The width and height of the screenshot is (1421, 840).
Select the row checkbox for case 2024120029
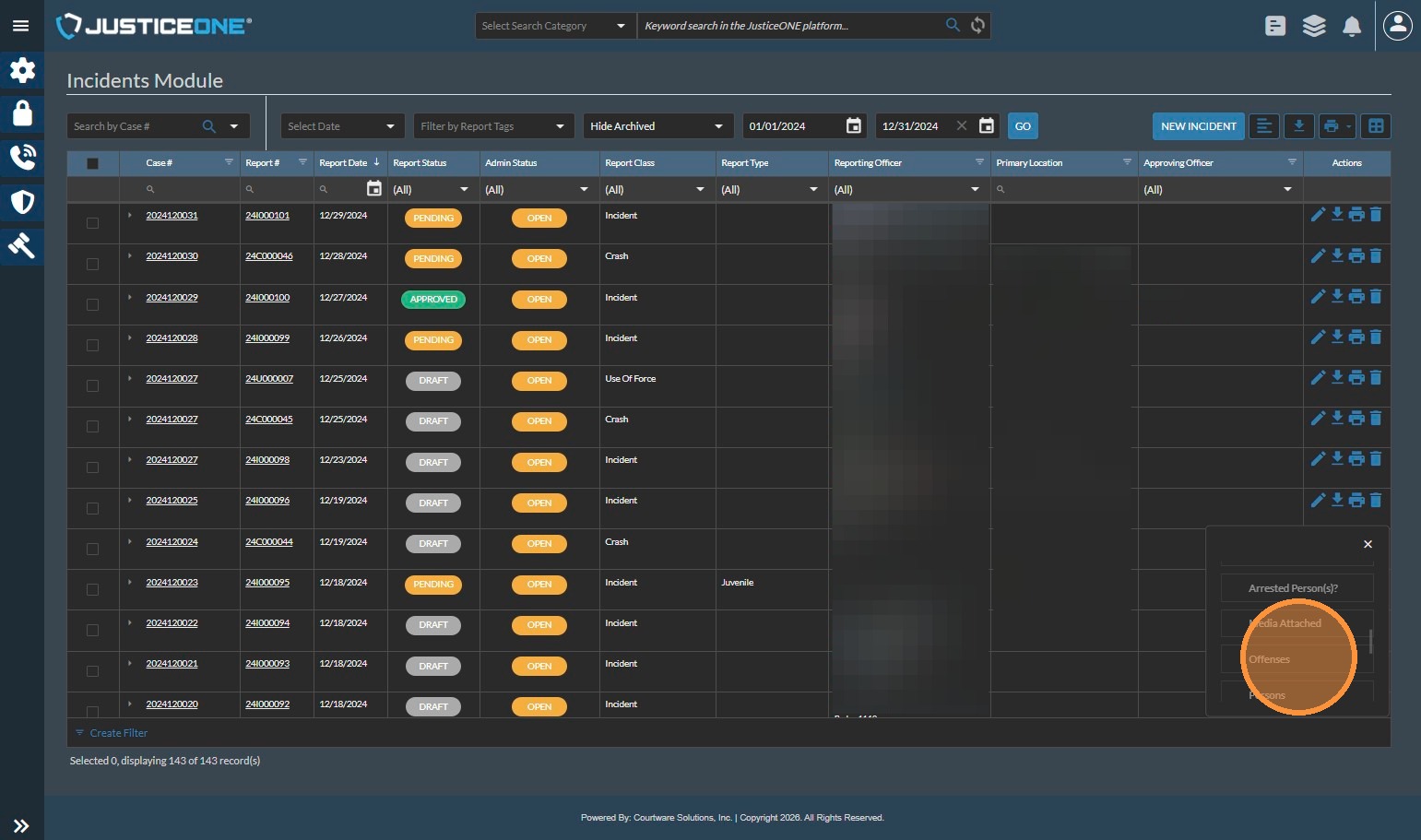pos(92,304)
